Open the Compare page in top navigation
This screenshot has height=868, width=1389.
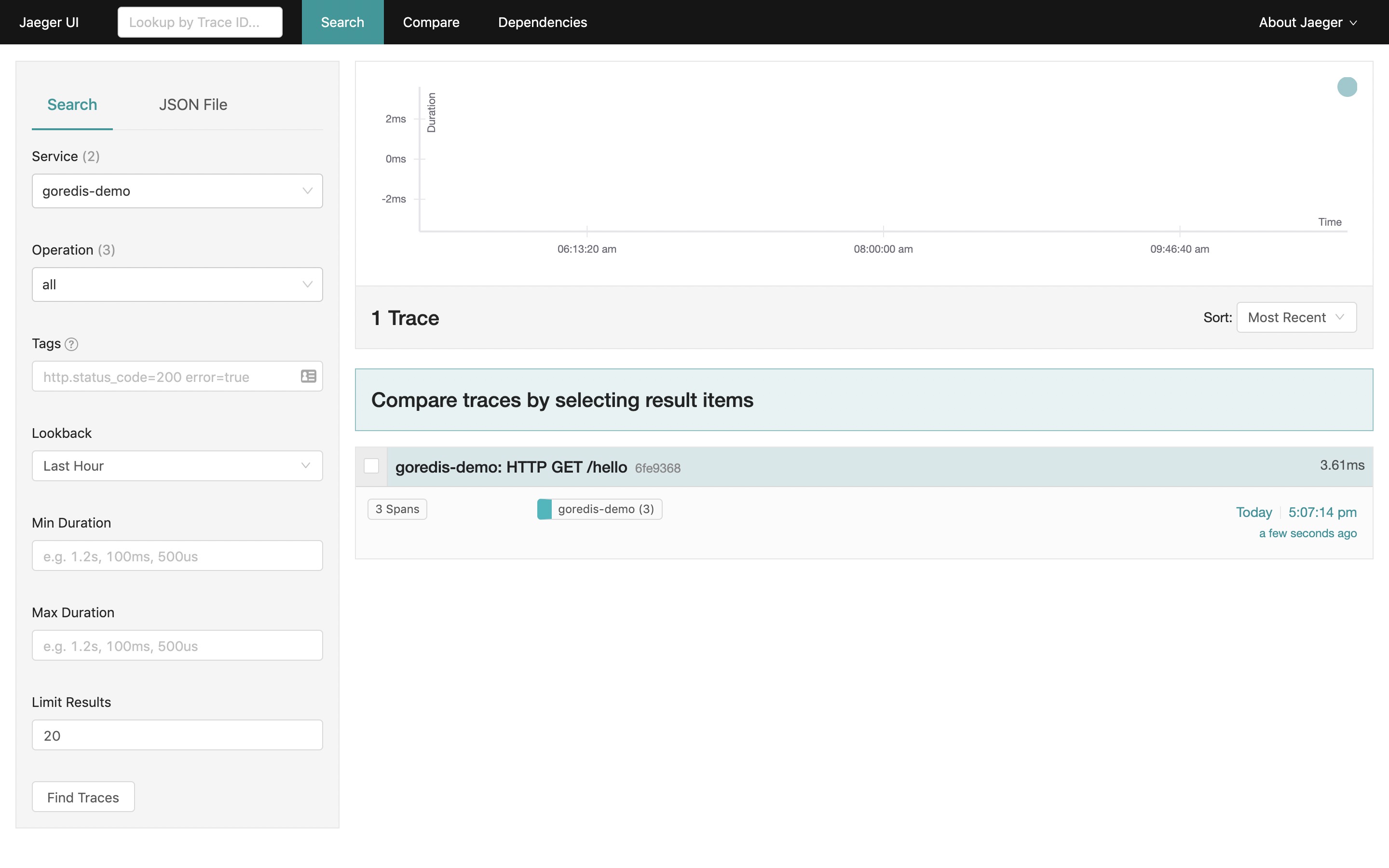[431, 22]
